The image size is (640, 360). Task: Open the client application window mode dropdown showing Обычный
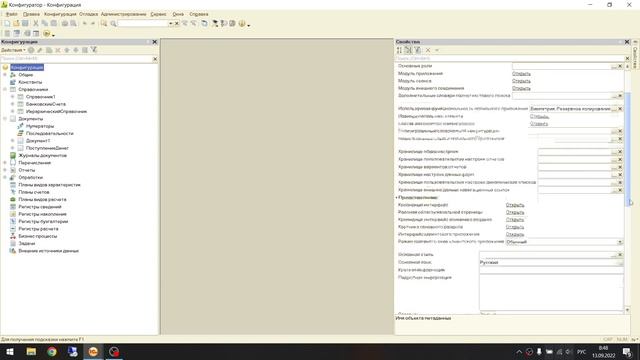coord(620,242)
